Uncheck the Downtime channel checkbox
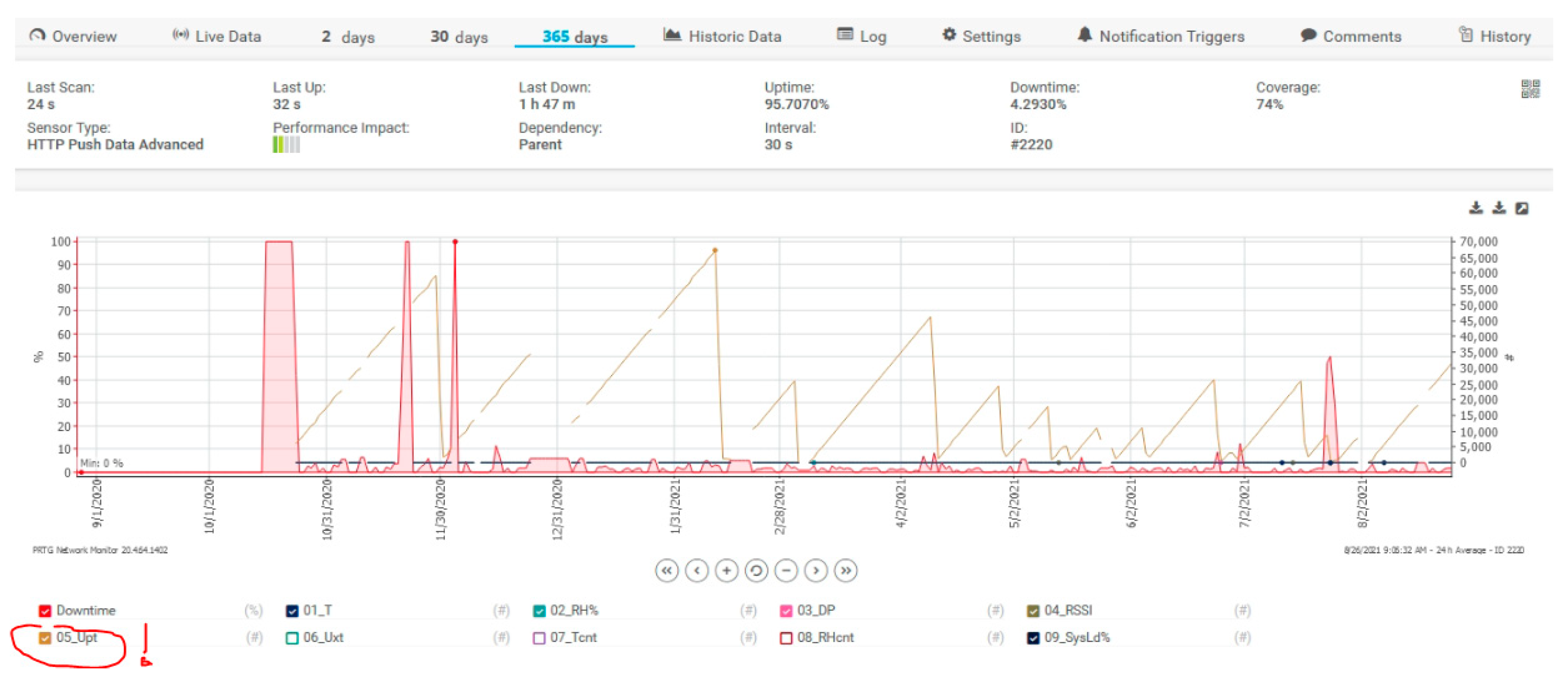This screenshot has height=685, width=1568. tap(45, 611)
